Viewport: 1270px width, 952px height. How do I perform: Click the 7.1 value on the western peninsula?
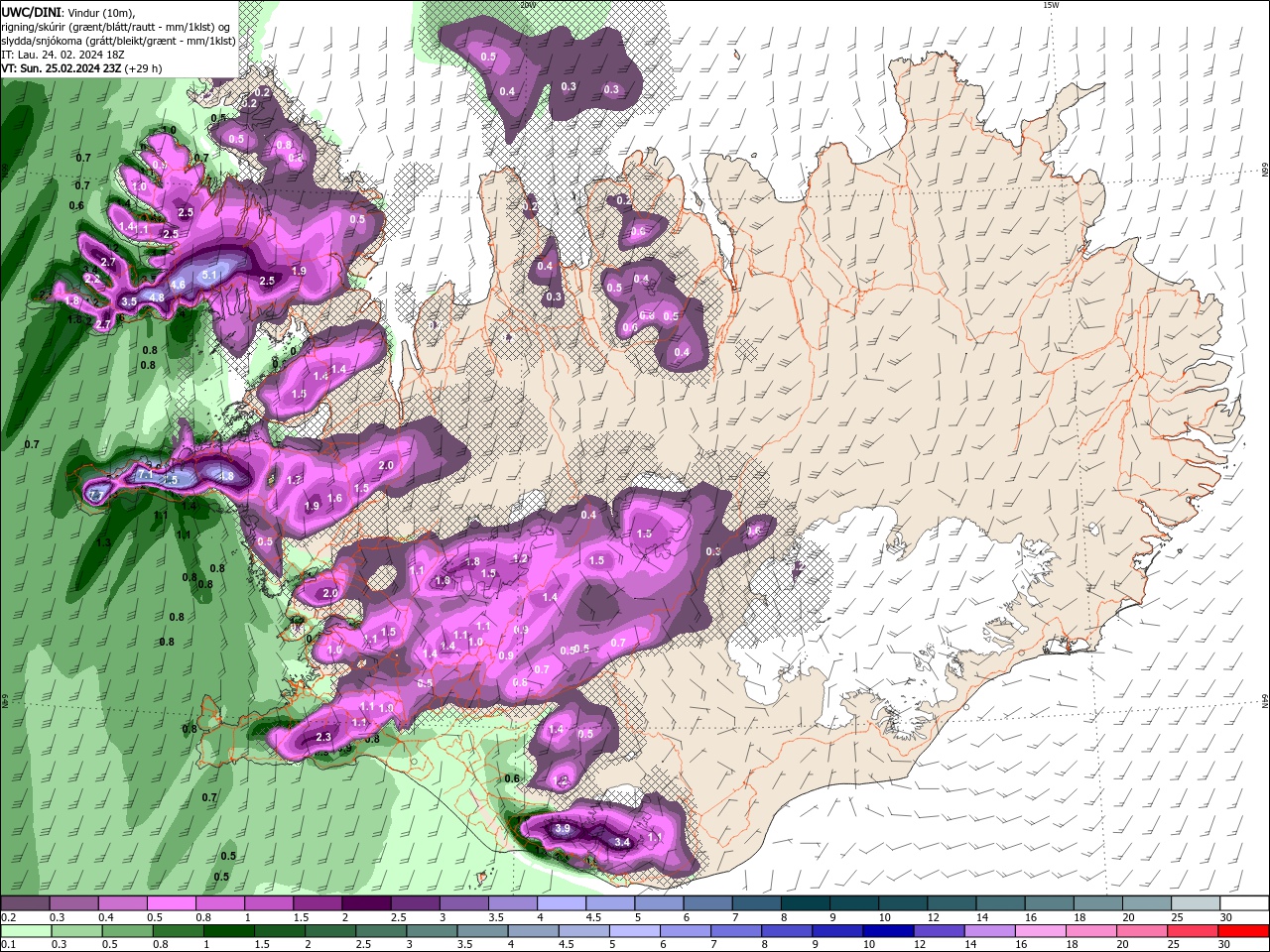[144, 475]
